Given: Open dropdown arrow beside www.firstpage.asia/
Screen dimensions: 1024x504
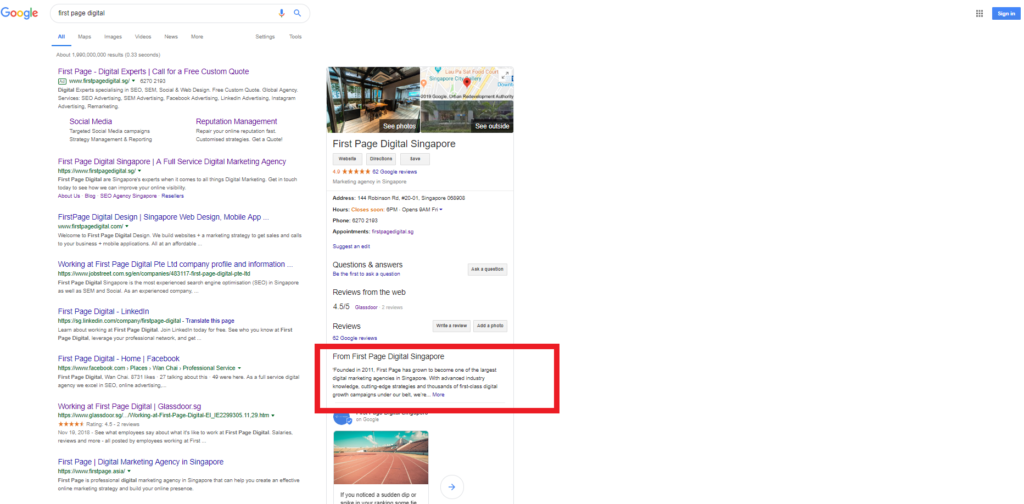Looking at the screenshot, I should coord(129,471).
